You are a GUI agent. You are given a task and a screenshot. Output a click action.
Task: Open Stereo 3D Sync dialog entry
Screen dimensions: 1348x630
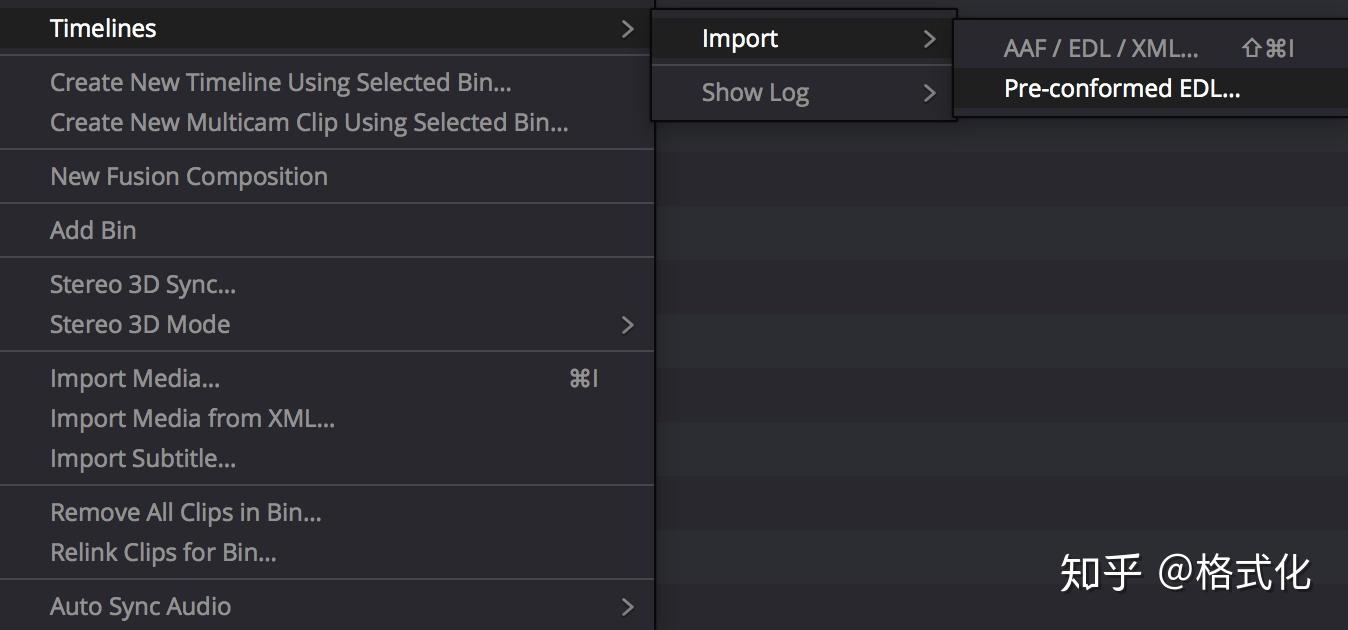click(143, 285)
